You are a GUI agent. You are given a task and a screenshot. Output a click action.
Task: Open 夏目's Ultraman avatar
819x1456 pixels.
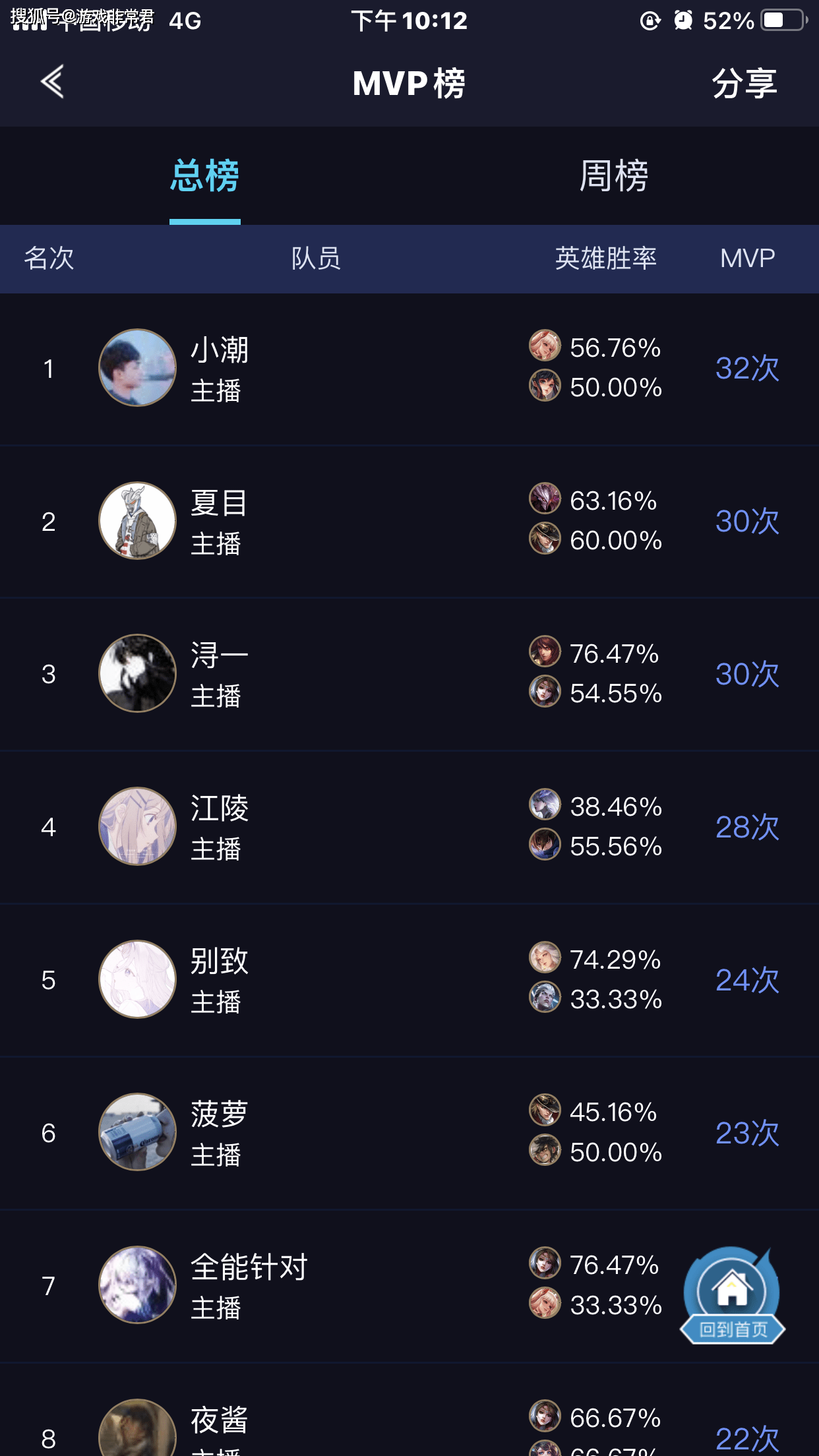pos(137,520)
